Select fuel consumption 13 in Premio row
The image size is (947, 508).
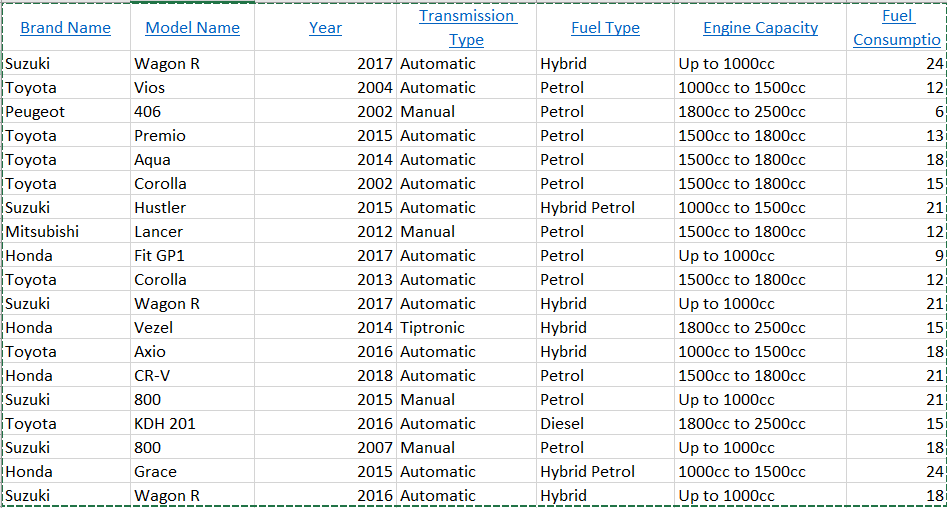[896, 135]
